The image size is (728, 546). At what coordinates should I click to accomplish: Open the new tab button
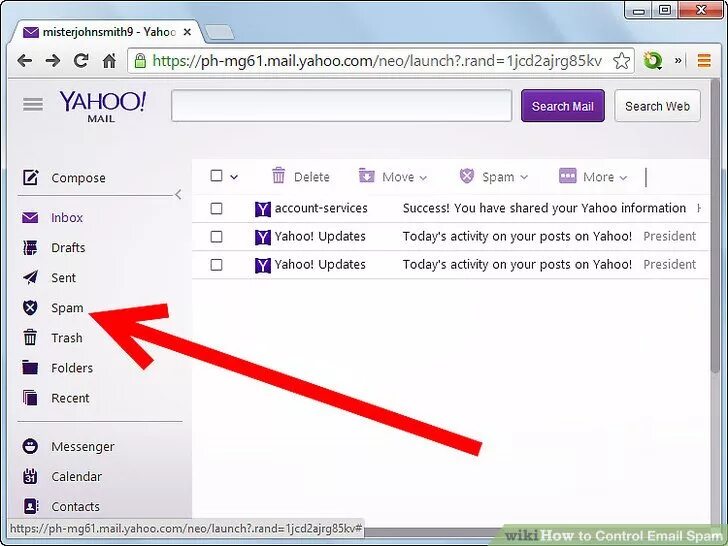[219, 32]
